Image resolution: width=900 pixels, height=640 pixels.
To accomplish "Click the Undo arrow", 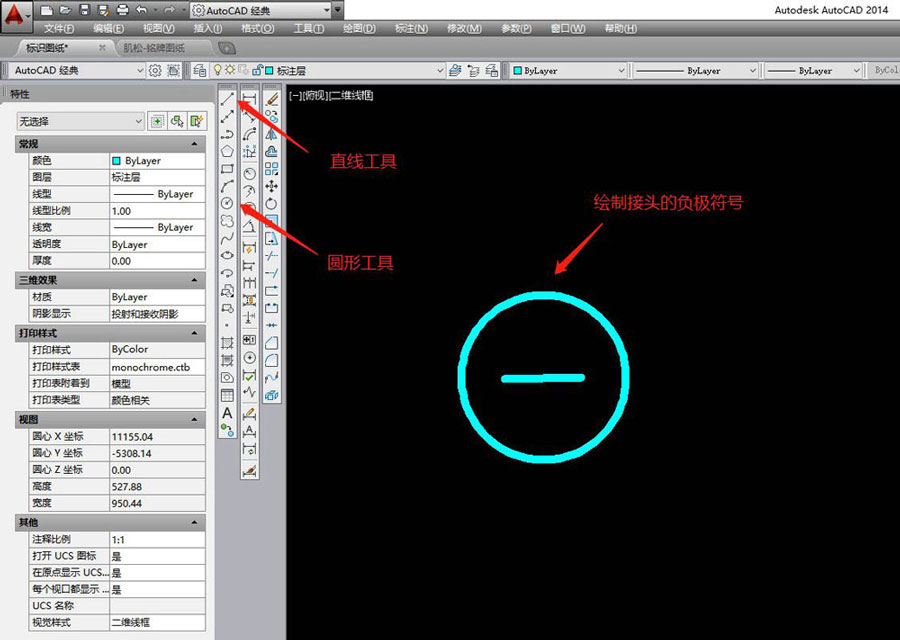I will click(142, 10).
